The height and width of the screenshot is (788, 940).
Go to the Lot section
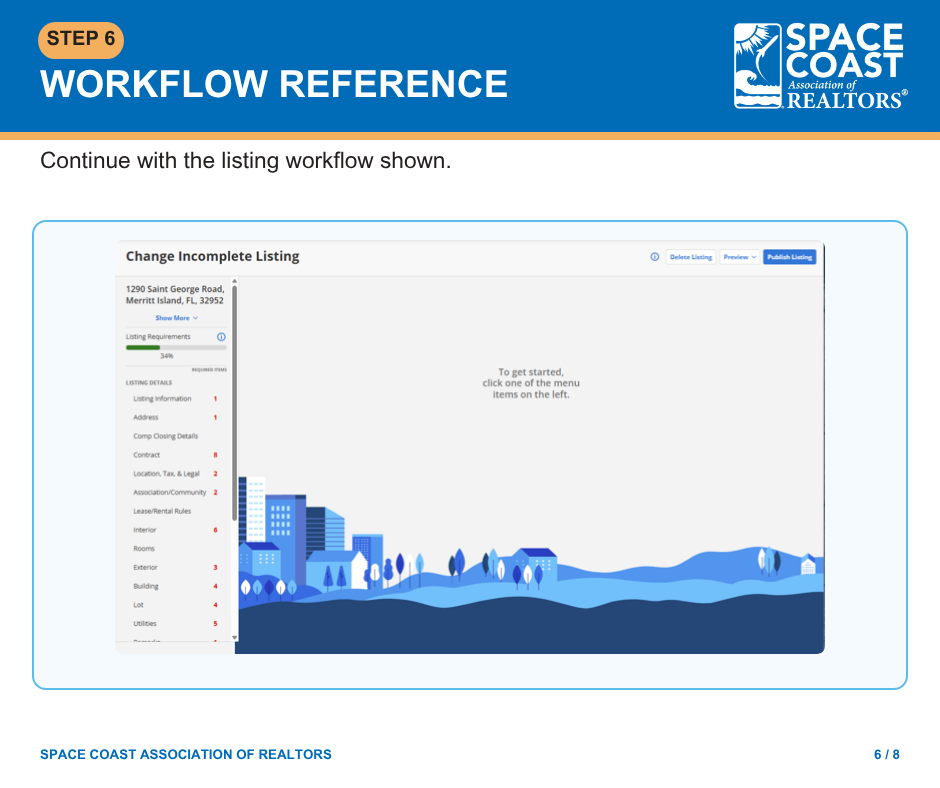[138, 604]
